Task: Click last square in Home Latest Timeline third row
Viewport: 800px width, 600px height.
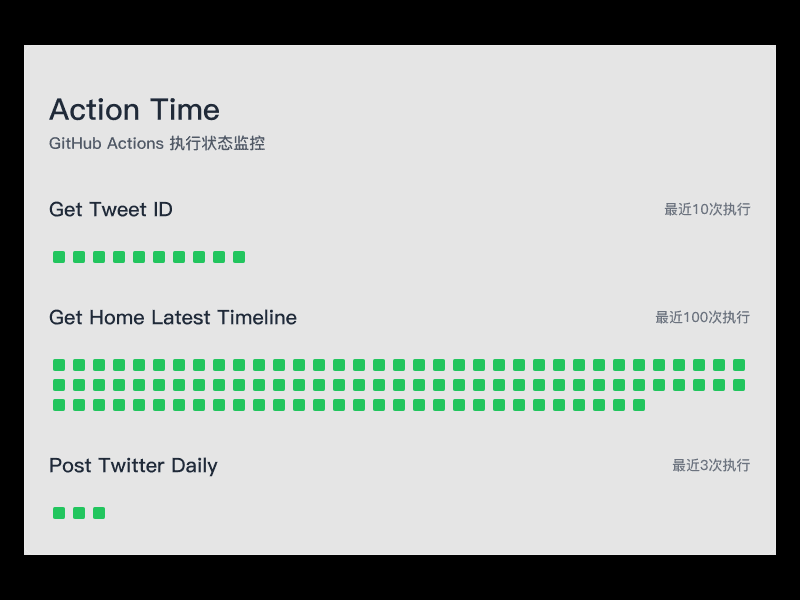Action: (639, 405)
